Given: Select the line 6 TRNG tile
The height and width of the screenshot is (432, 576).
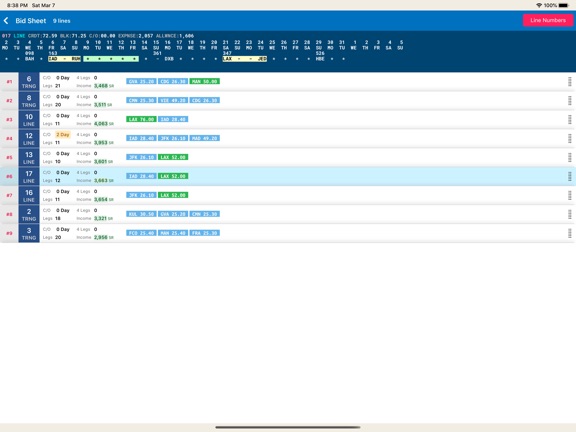Looking at the screenshot, I should coord(29,82).
